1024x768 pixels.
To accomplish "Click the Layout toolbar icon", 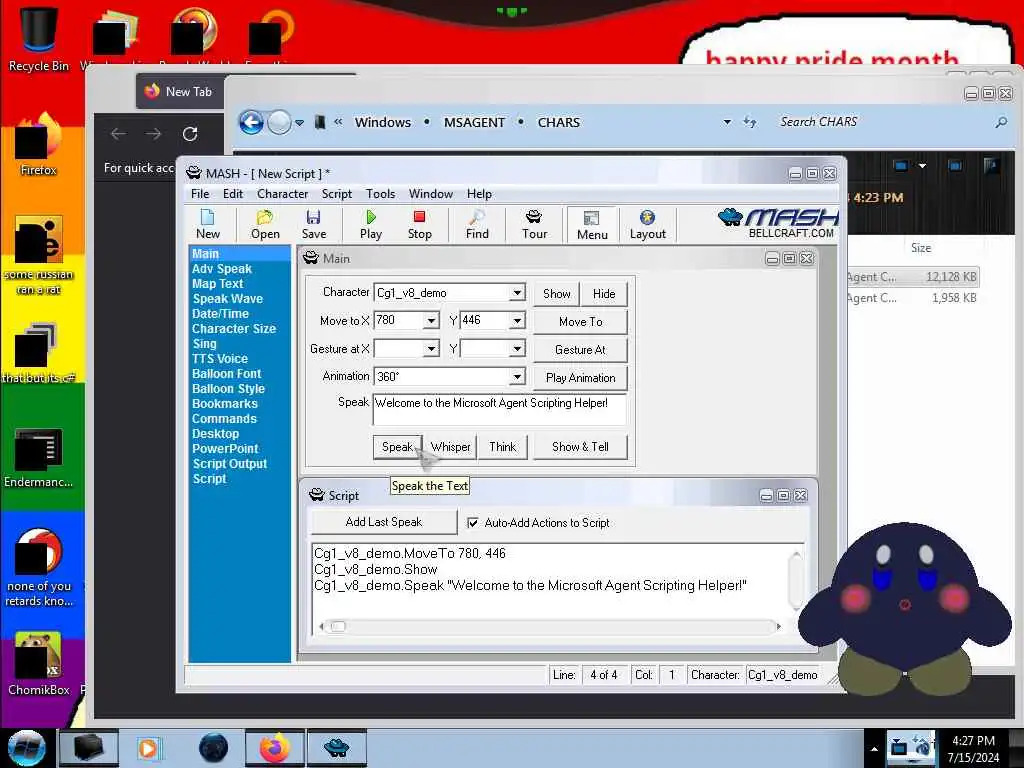I will [647, 225].
